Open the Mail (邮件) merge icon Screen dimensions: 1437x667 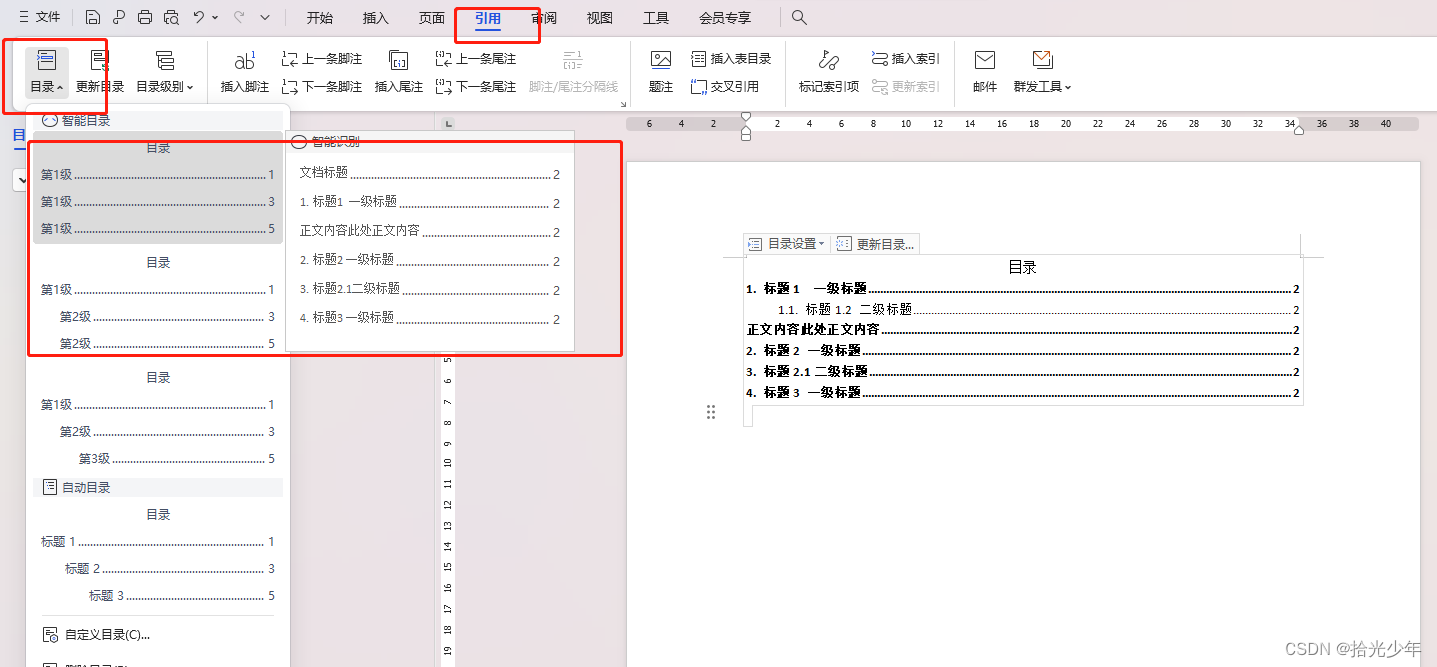[984, 62]
